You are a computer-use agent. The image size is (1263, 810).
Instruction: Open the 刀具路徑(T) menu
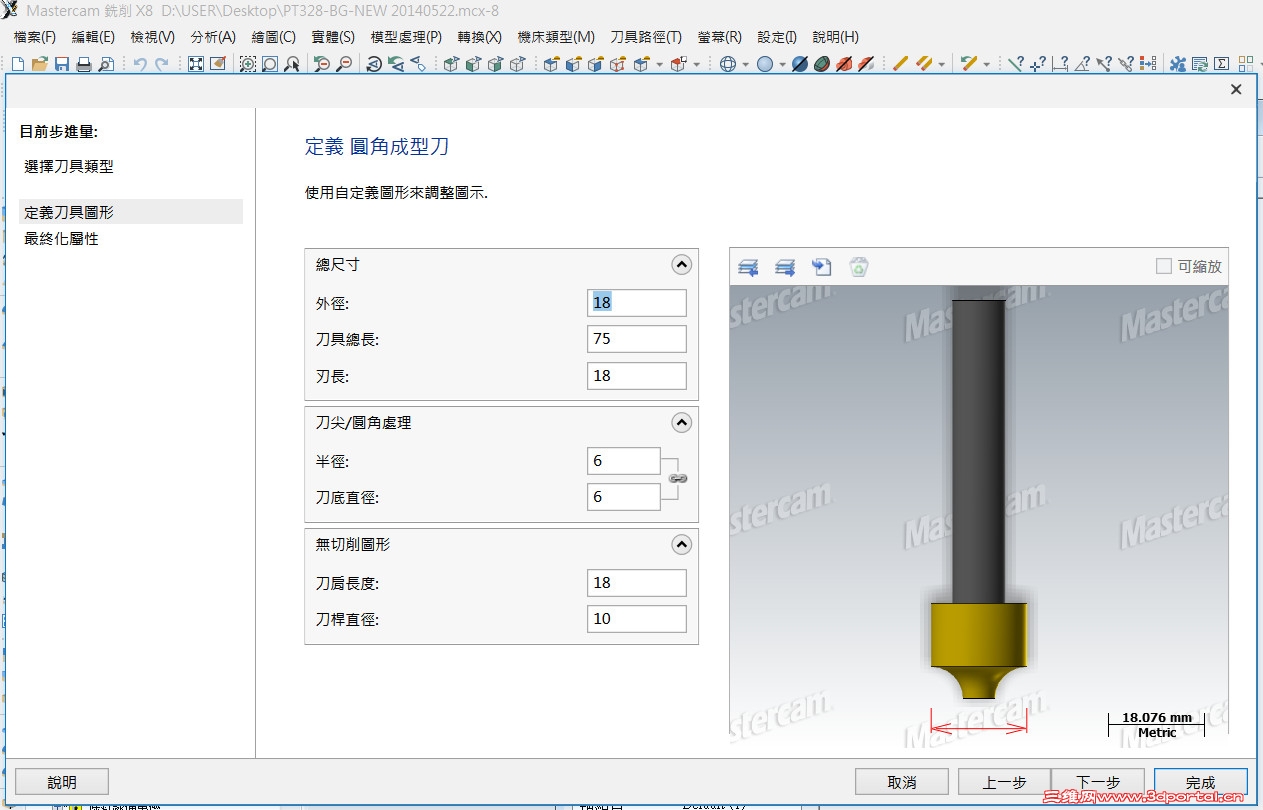[646, 37]
